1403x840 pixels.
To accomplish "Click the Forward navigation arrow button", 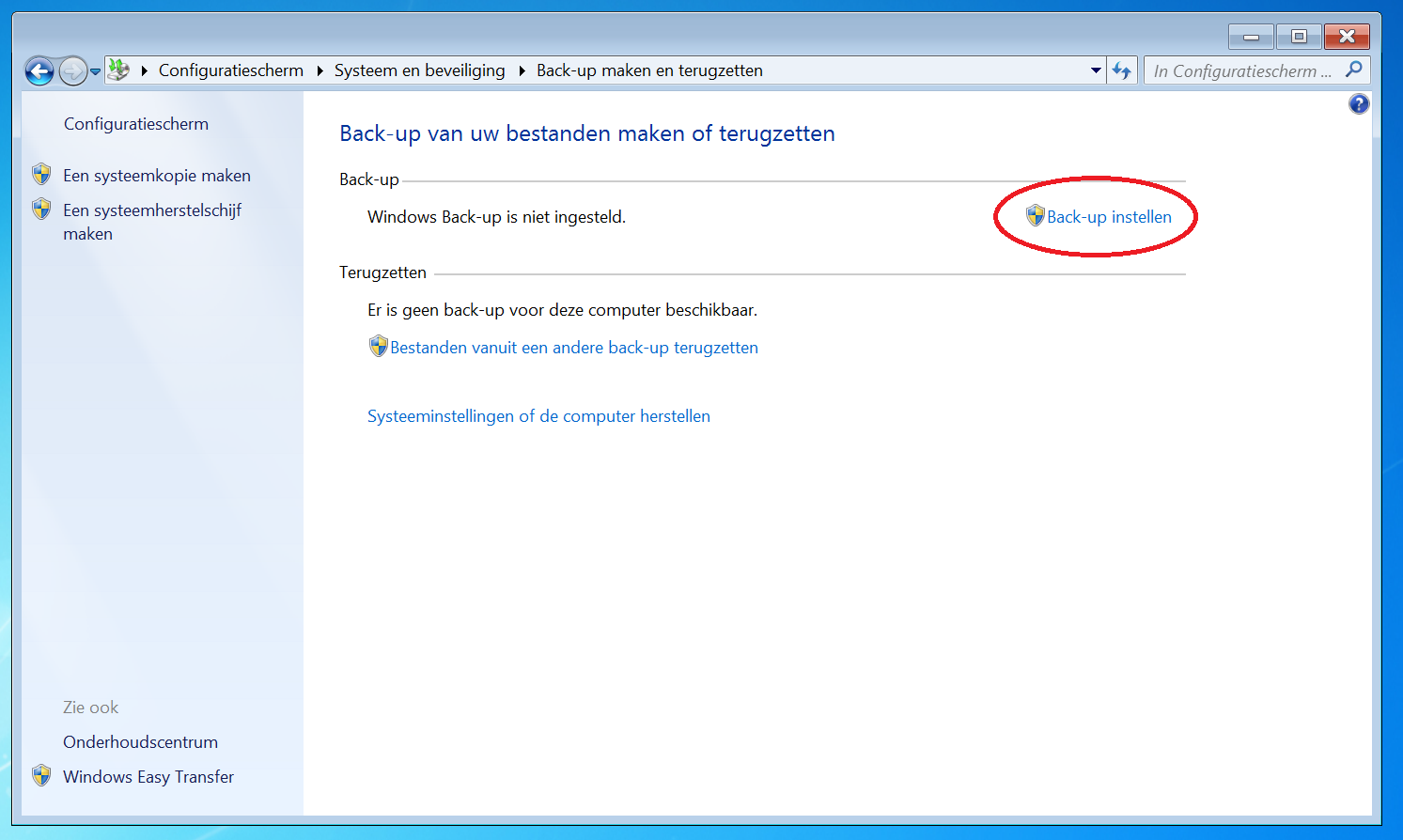I will (x=72, y=71).
